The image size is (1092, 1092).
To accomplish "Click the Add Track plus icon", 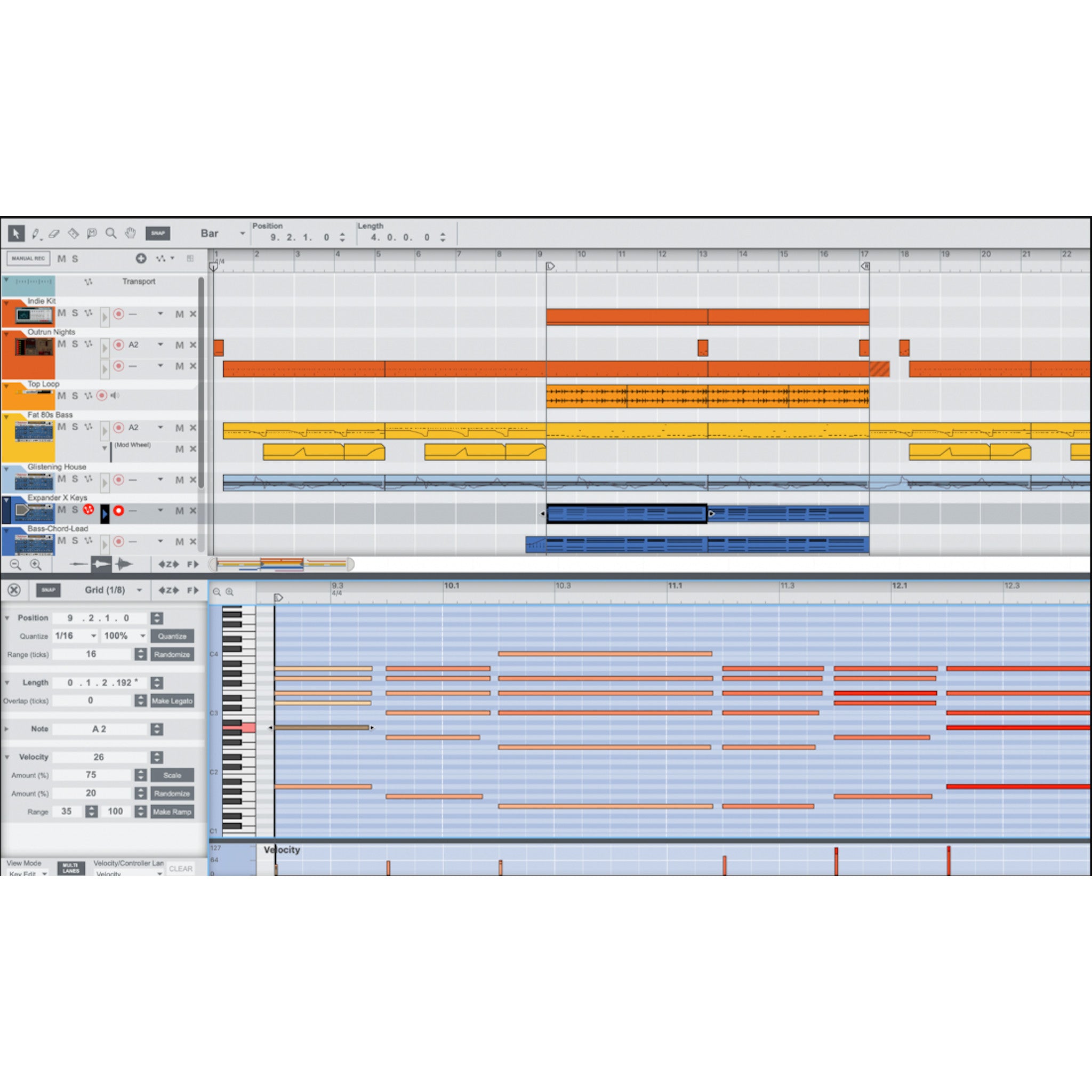I will pyautogui.click(x=141, y=259).
